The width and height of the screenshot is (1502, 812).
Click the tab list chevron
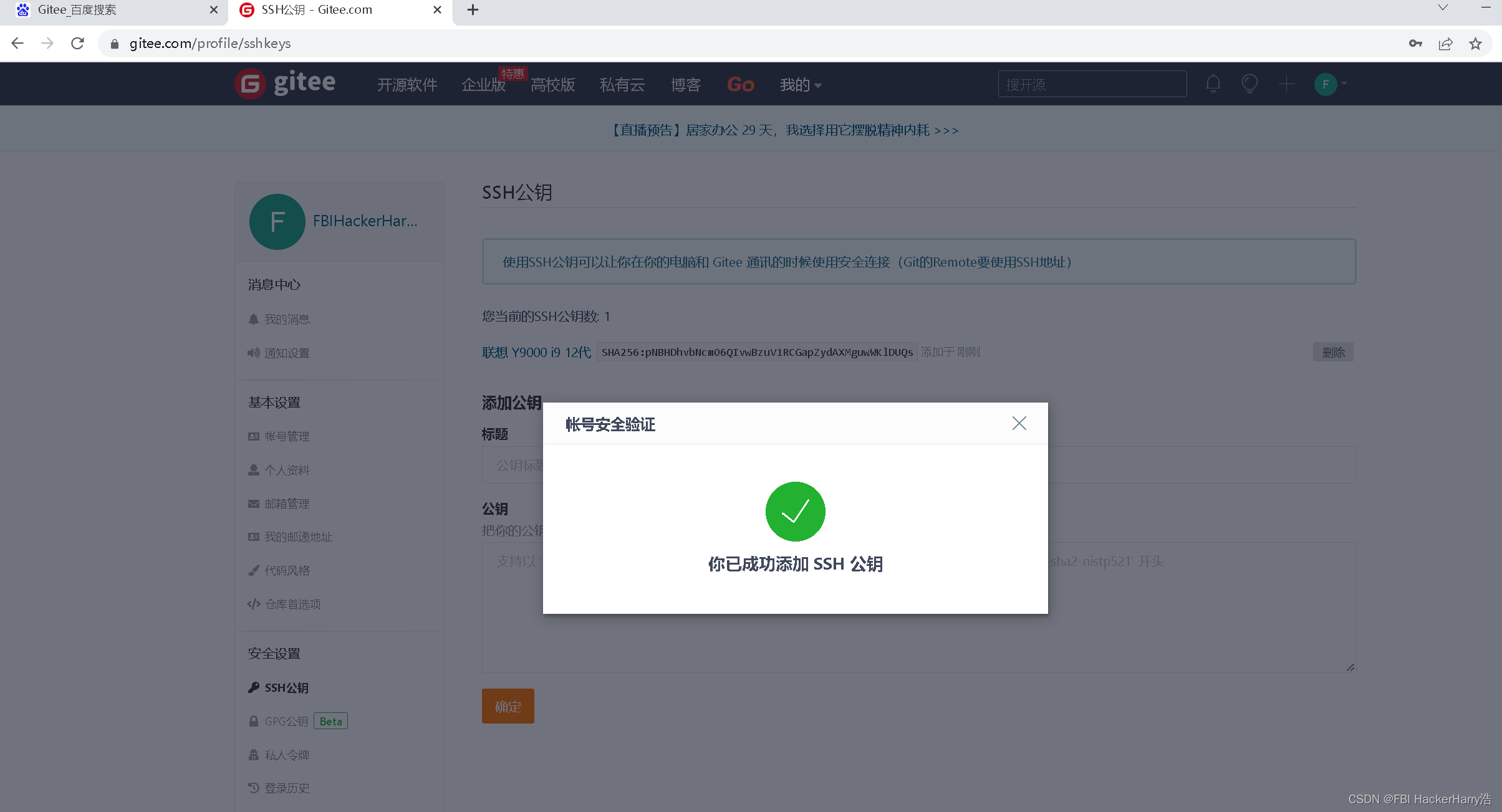point(1443,8)
